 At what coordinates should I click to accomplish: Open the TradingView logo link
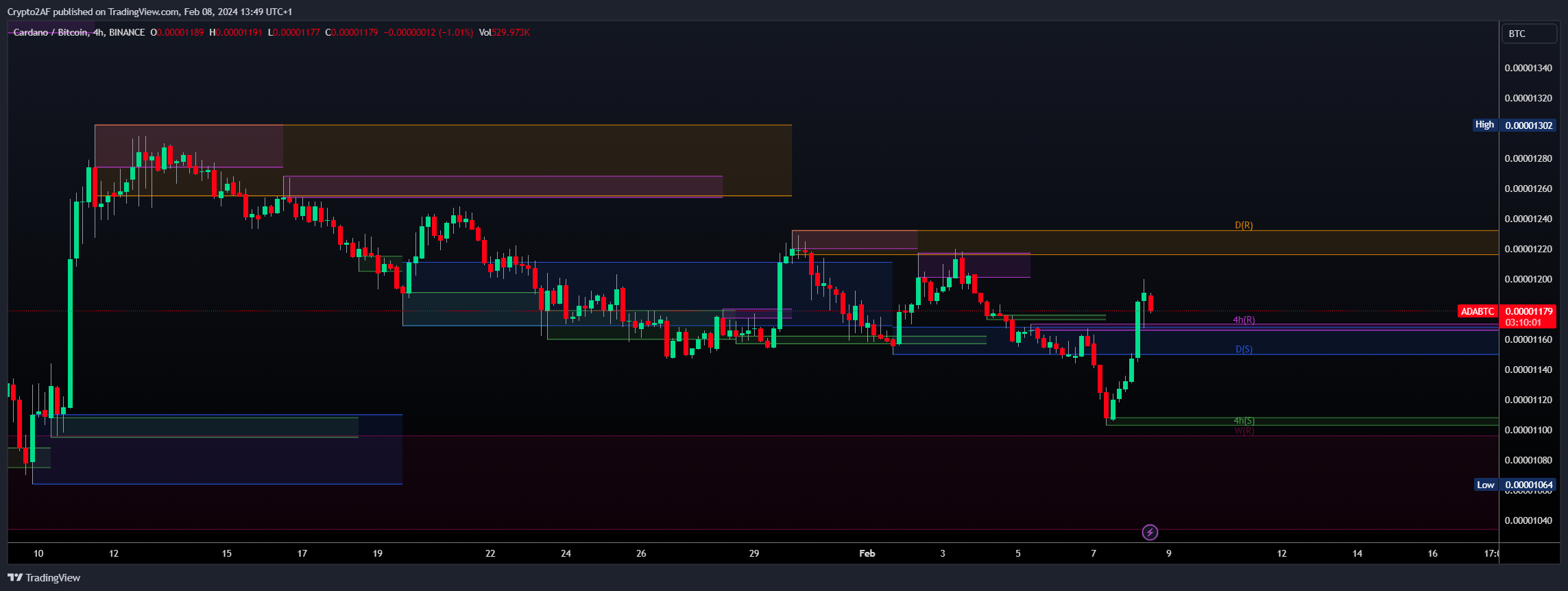44,577
